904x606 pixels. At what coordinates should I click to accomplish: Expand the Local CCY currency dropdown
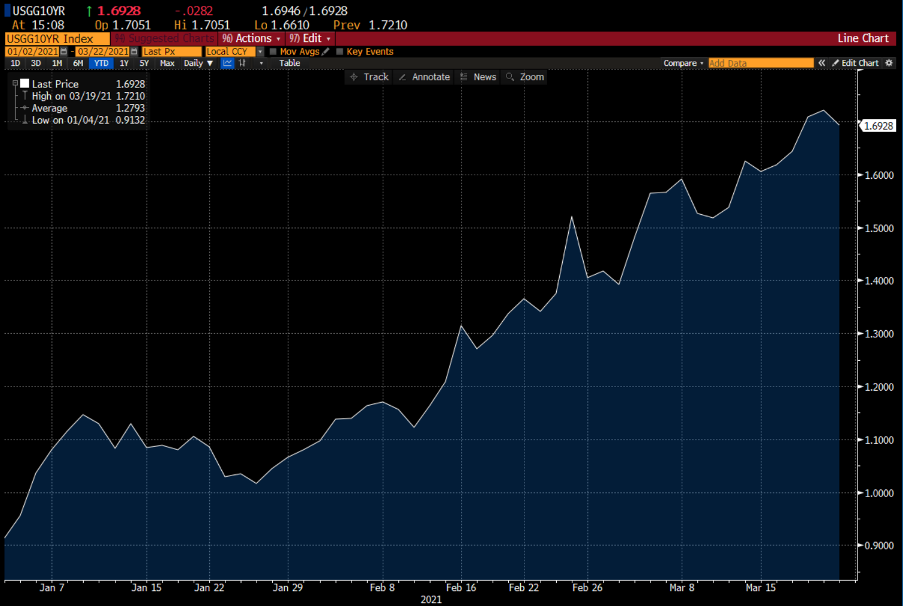point(260,51)
